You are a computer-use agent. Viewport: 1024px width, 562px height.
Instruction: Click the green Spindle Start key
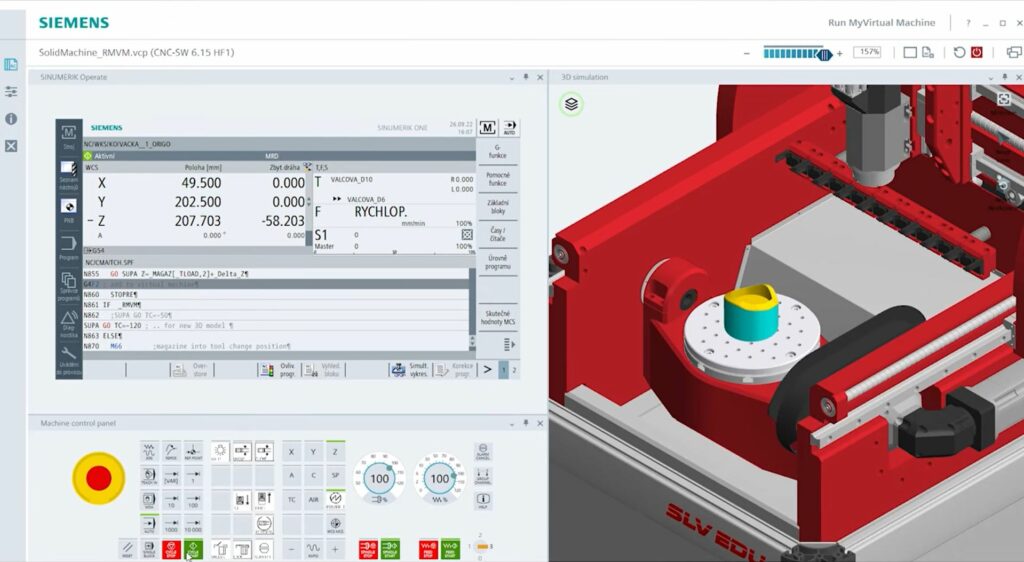pos(390,549)
